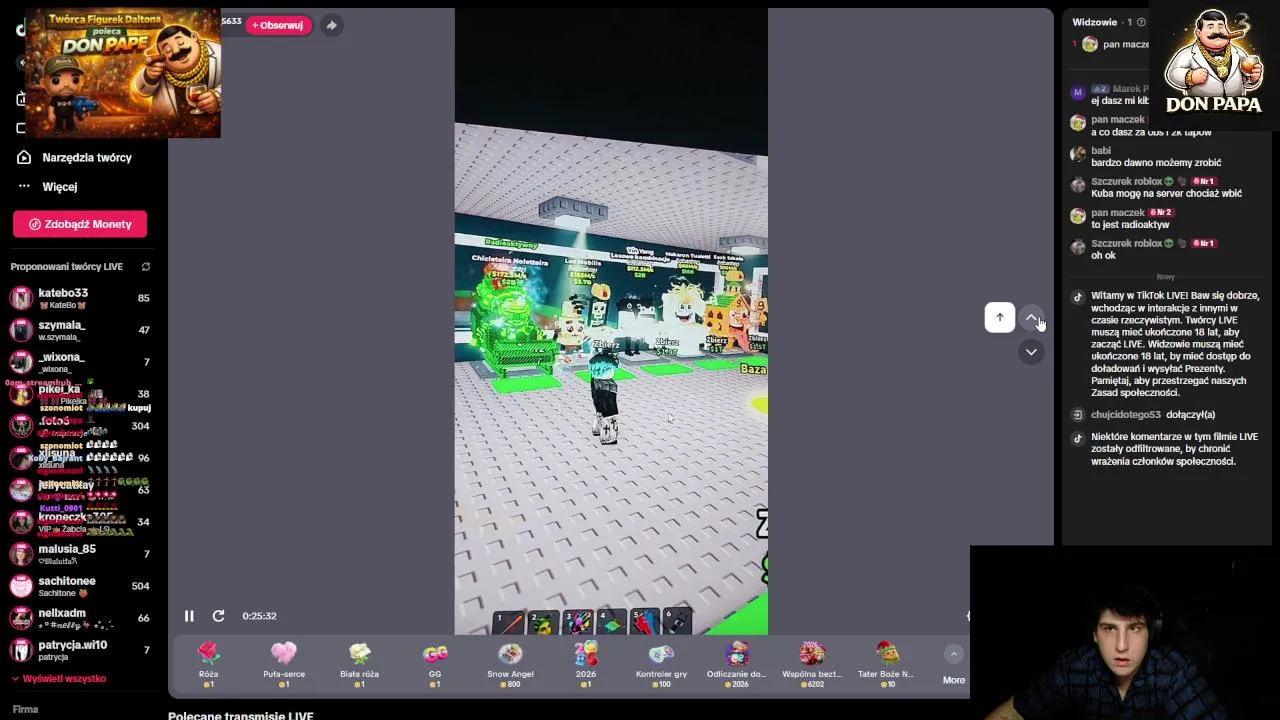Open _wixona_'s live stream
This screenshot has width=1280, height=720.
tap(80, 362)
